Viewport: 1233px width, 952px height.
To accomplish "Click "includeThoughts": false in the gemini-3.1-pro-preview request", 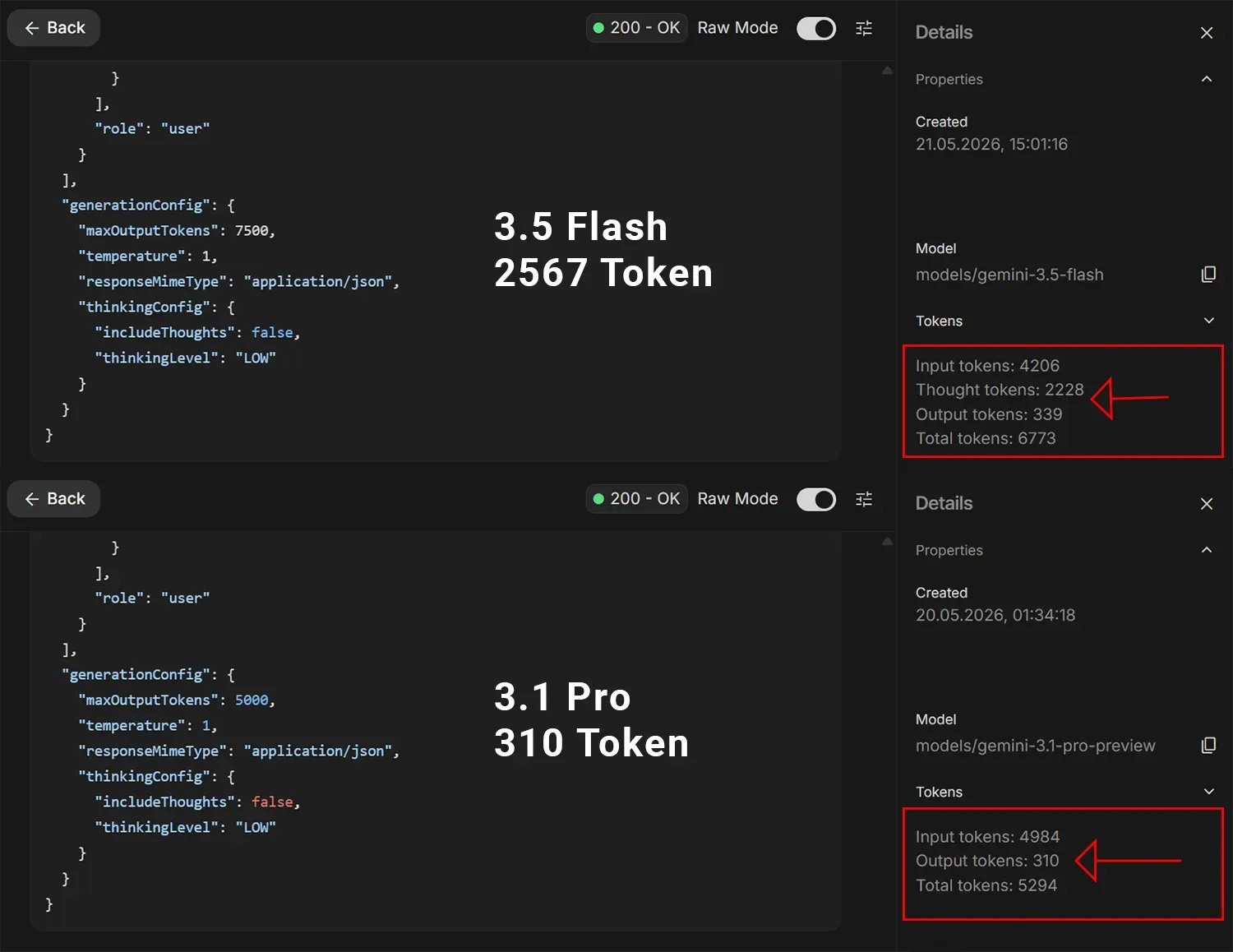I will pyautogui.click(x=197, y=802).
